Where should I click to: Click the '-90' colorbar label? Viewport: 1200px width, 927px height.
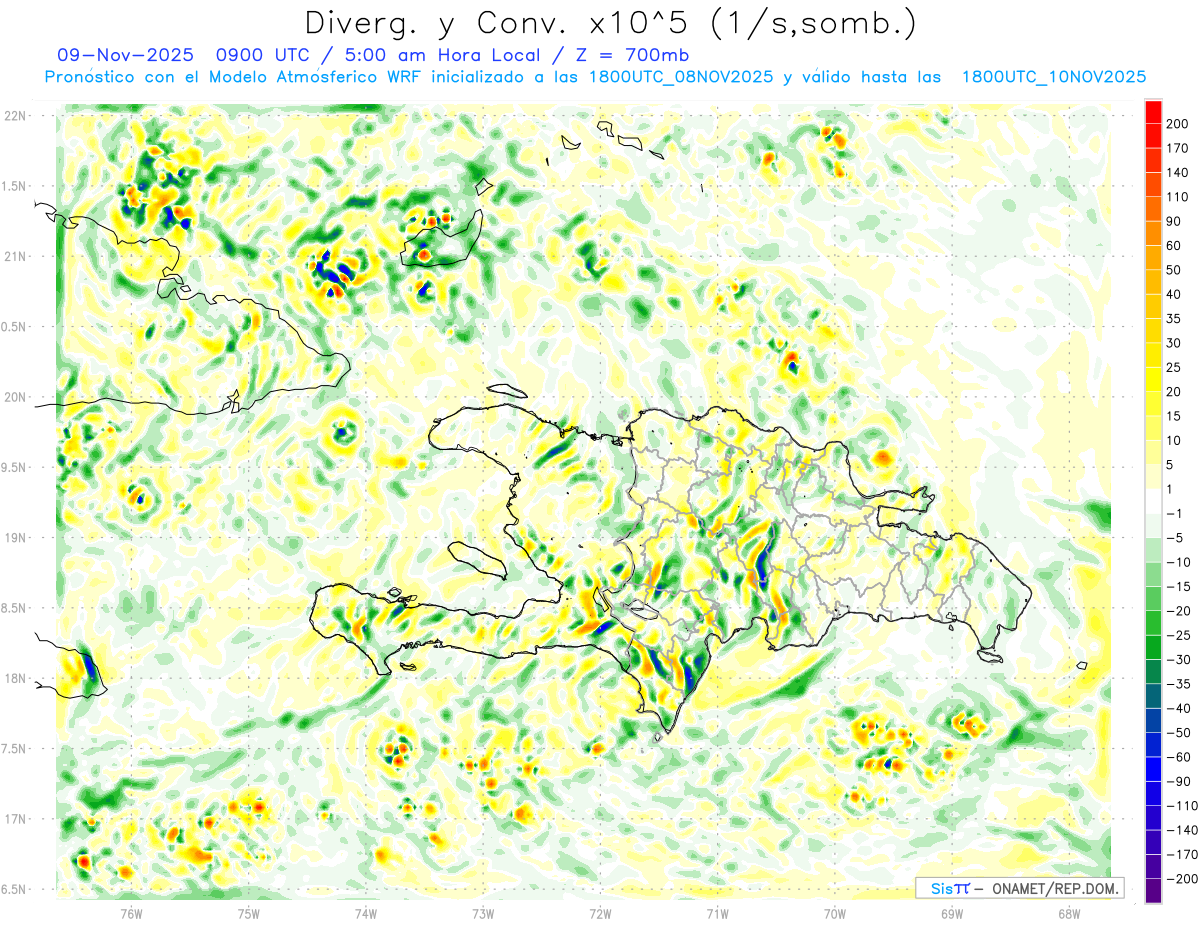tap(1177, 781)
